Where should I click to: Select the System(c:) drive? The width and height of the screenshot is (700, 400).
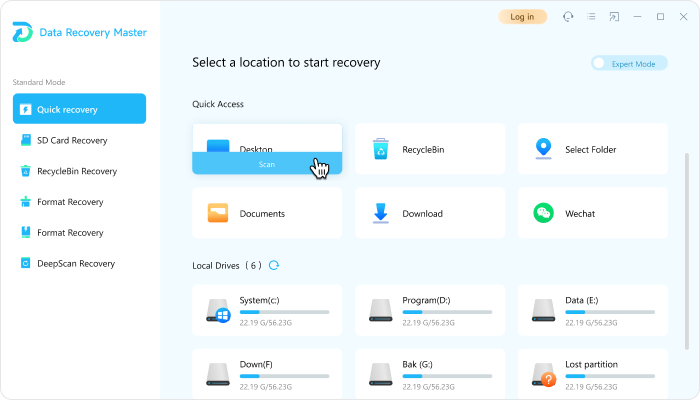tap(267, 310)
